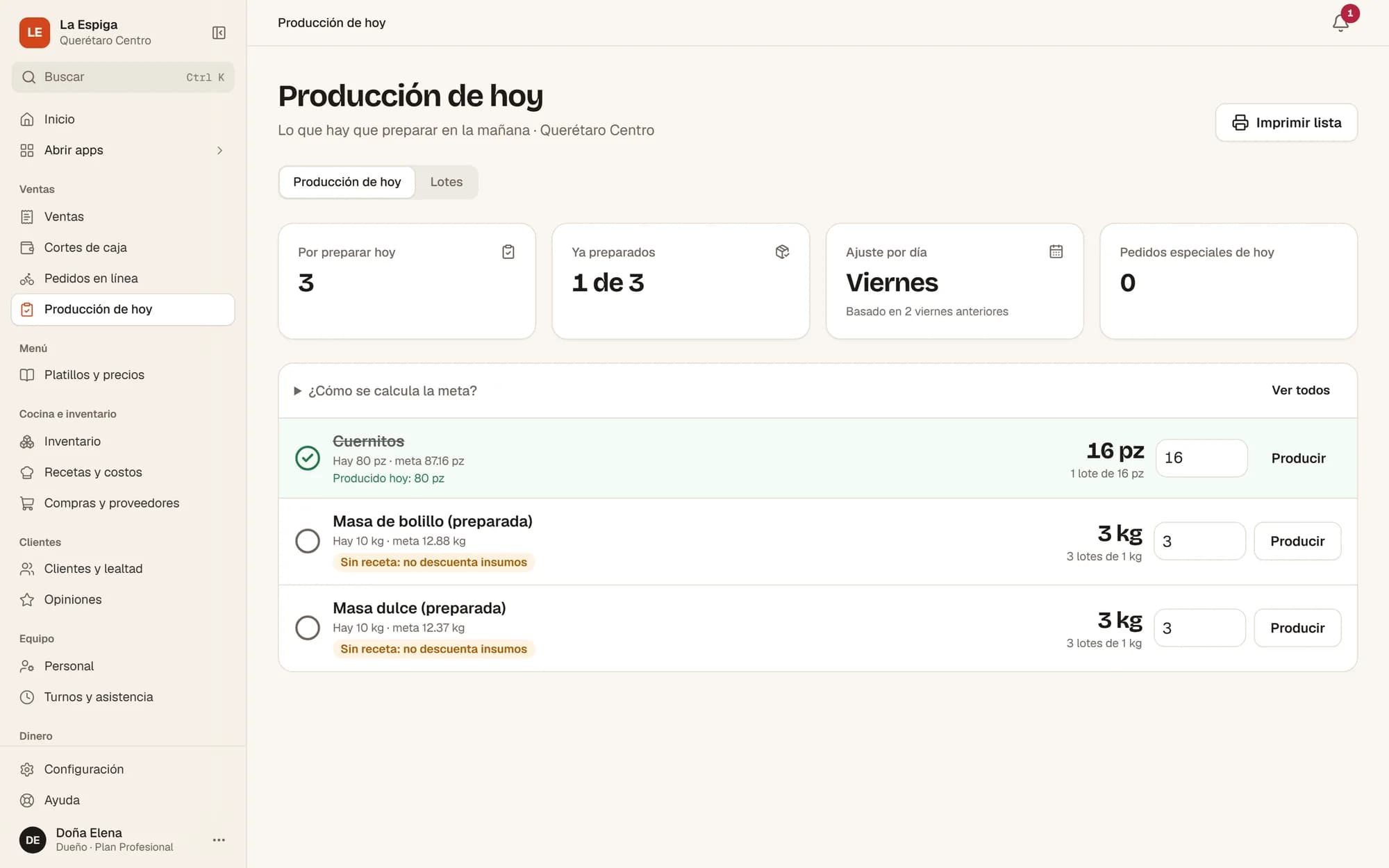1389x868 pixels.
Task: Expand ¿Cómo se calcula la meta?
Action: (385, 391)
